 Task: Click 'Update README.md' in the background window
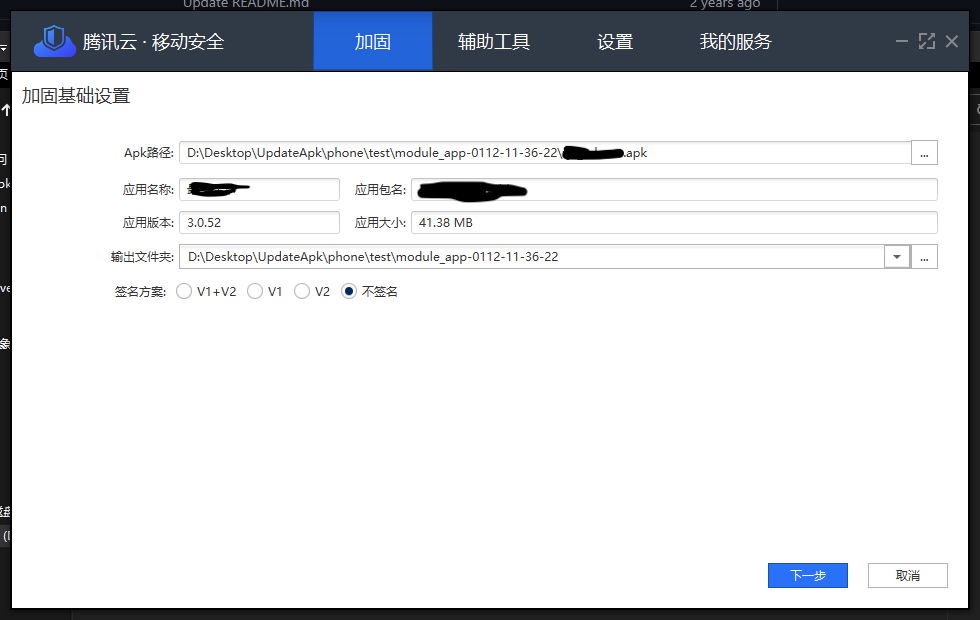pyautogui.click(x=246, y=4)
